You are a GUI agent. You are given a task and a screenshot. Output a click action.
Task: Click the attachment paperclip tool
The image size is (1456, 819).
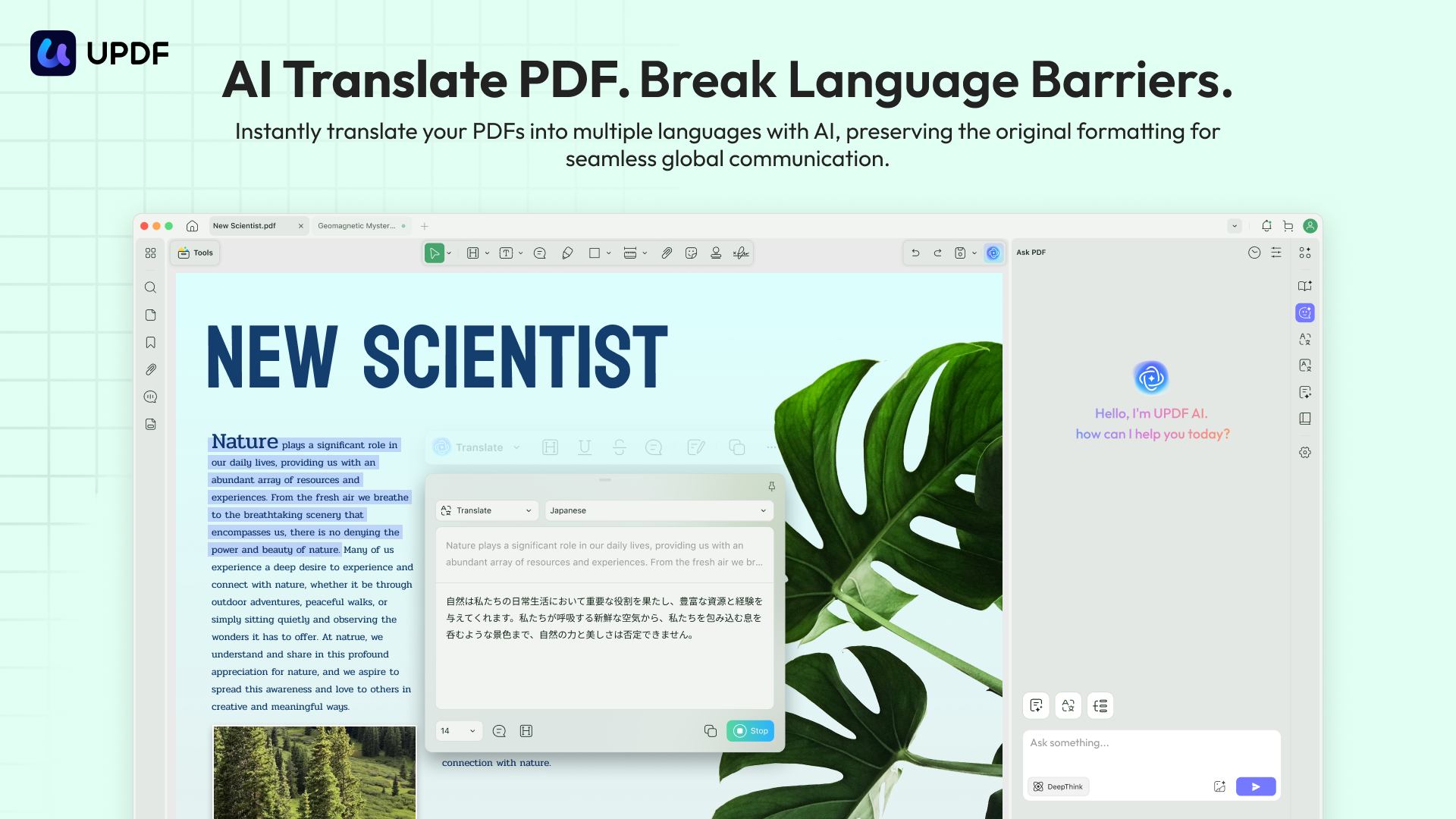pyautogui.click(x=667, y=253)
